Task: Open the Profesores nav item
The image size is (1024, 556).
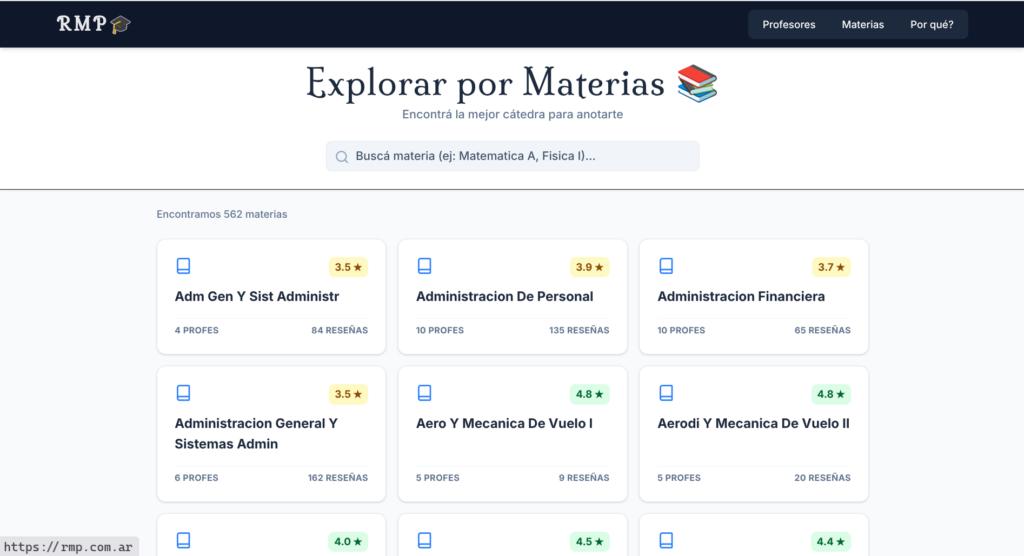Action: point(788,25)
